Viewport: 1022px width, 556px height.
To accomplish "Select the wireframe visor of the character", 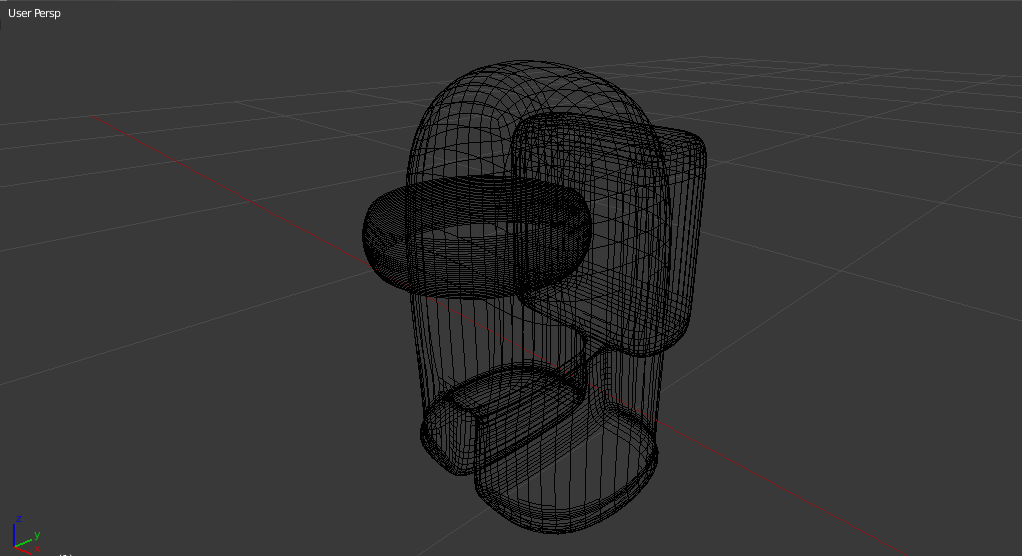I will pyautogui.click(x=476, y=236).
